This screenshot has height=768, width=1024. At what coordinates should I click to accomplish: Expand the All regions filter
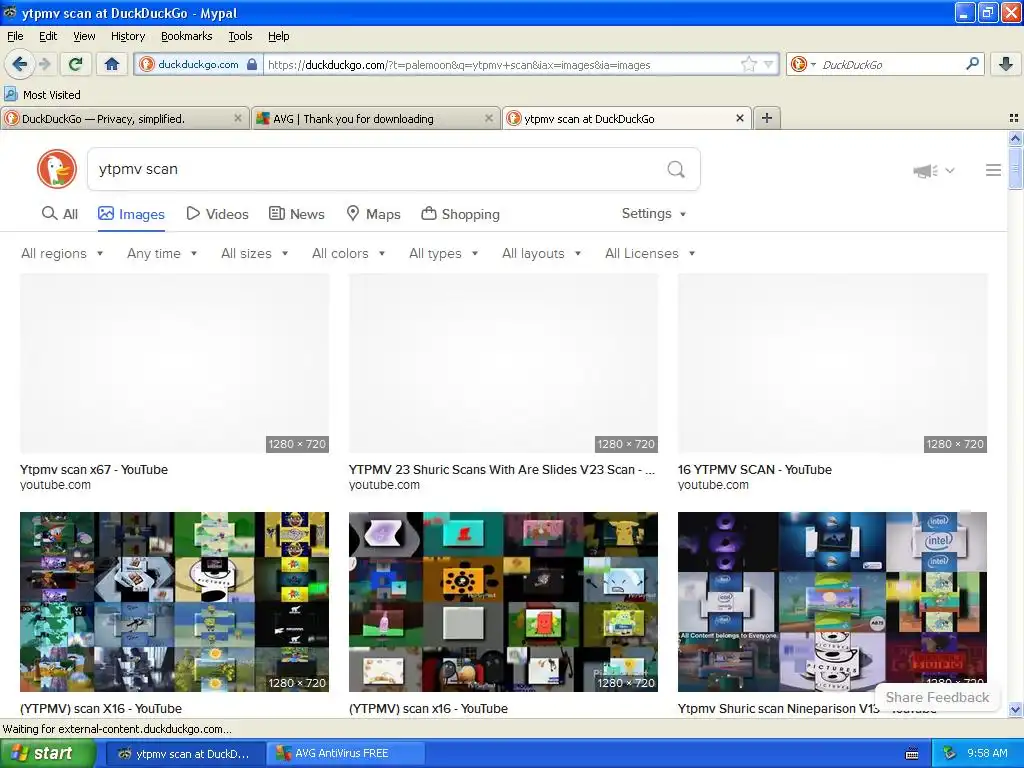[62, 253]
